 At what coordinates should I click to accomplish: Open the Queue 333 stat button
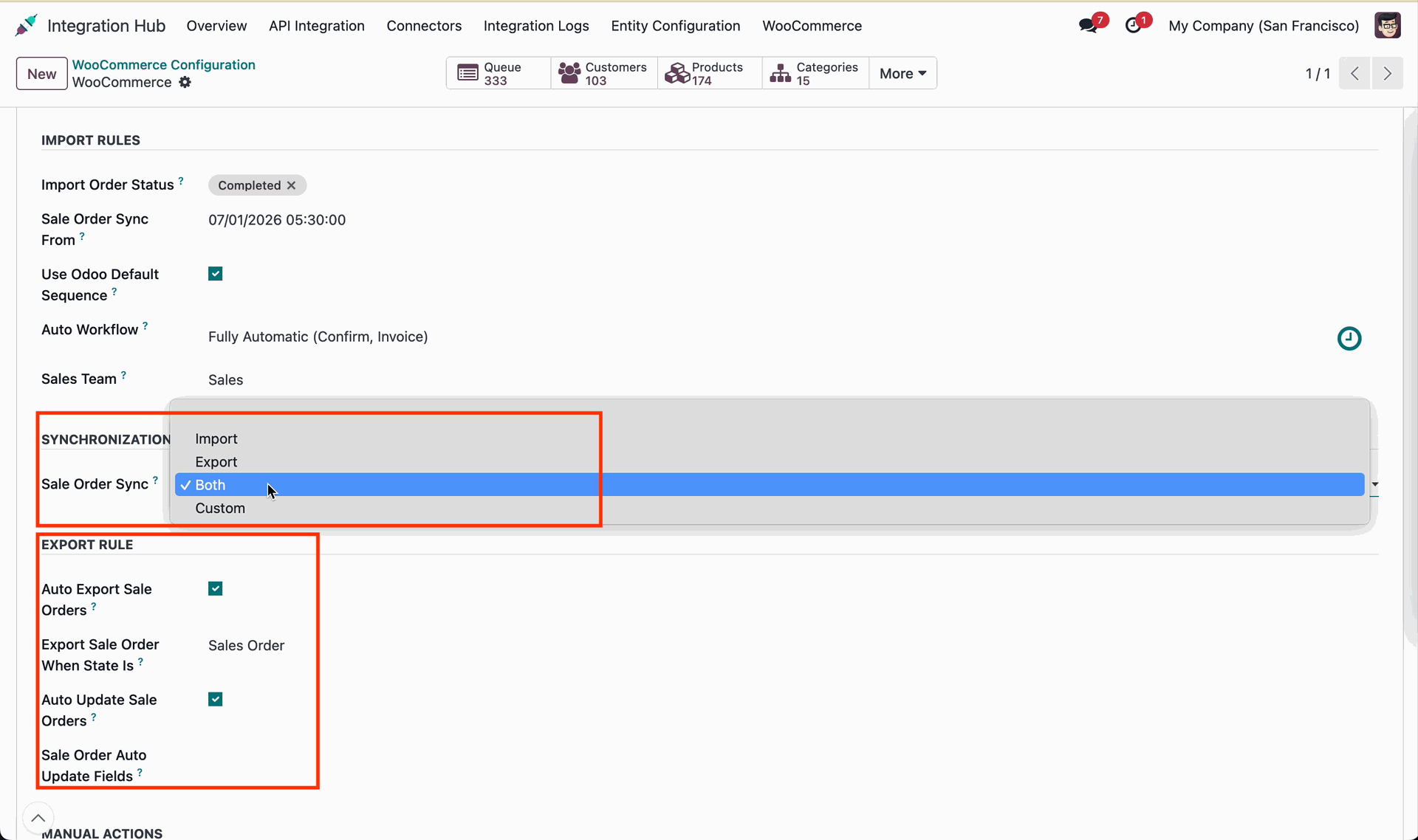499,73
